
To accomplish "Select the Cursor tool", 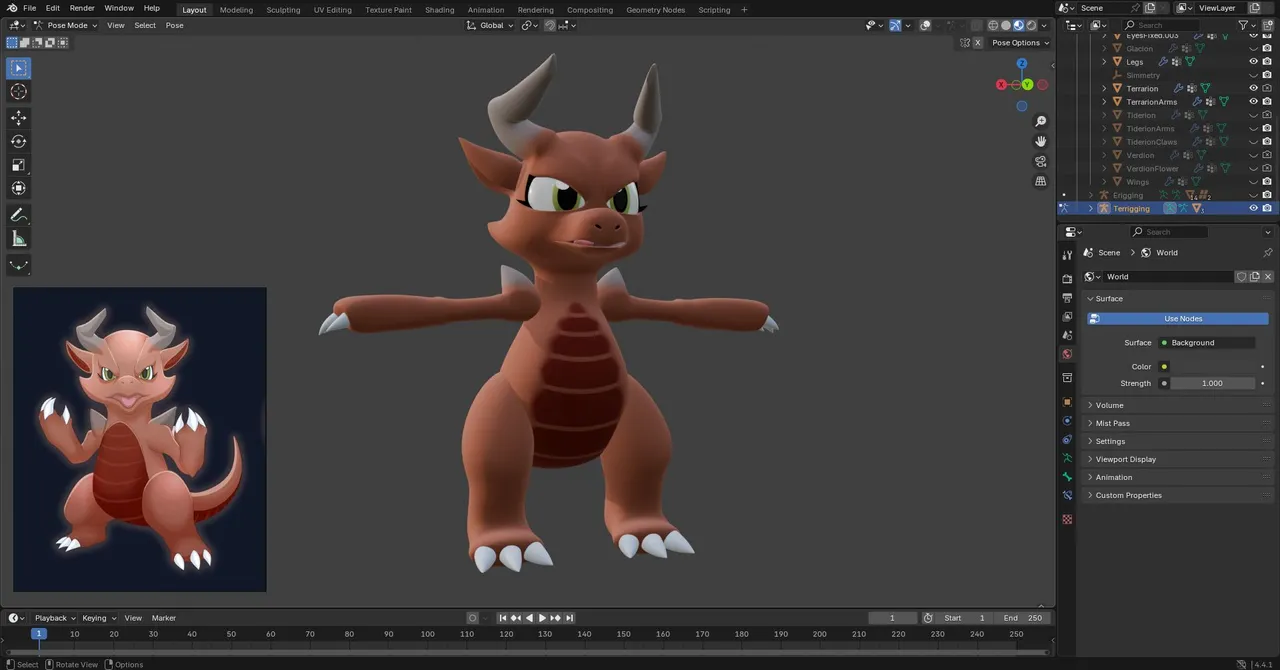I will pyautogui.click(x=19, y=92).
